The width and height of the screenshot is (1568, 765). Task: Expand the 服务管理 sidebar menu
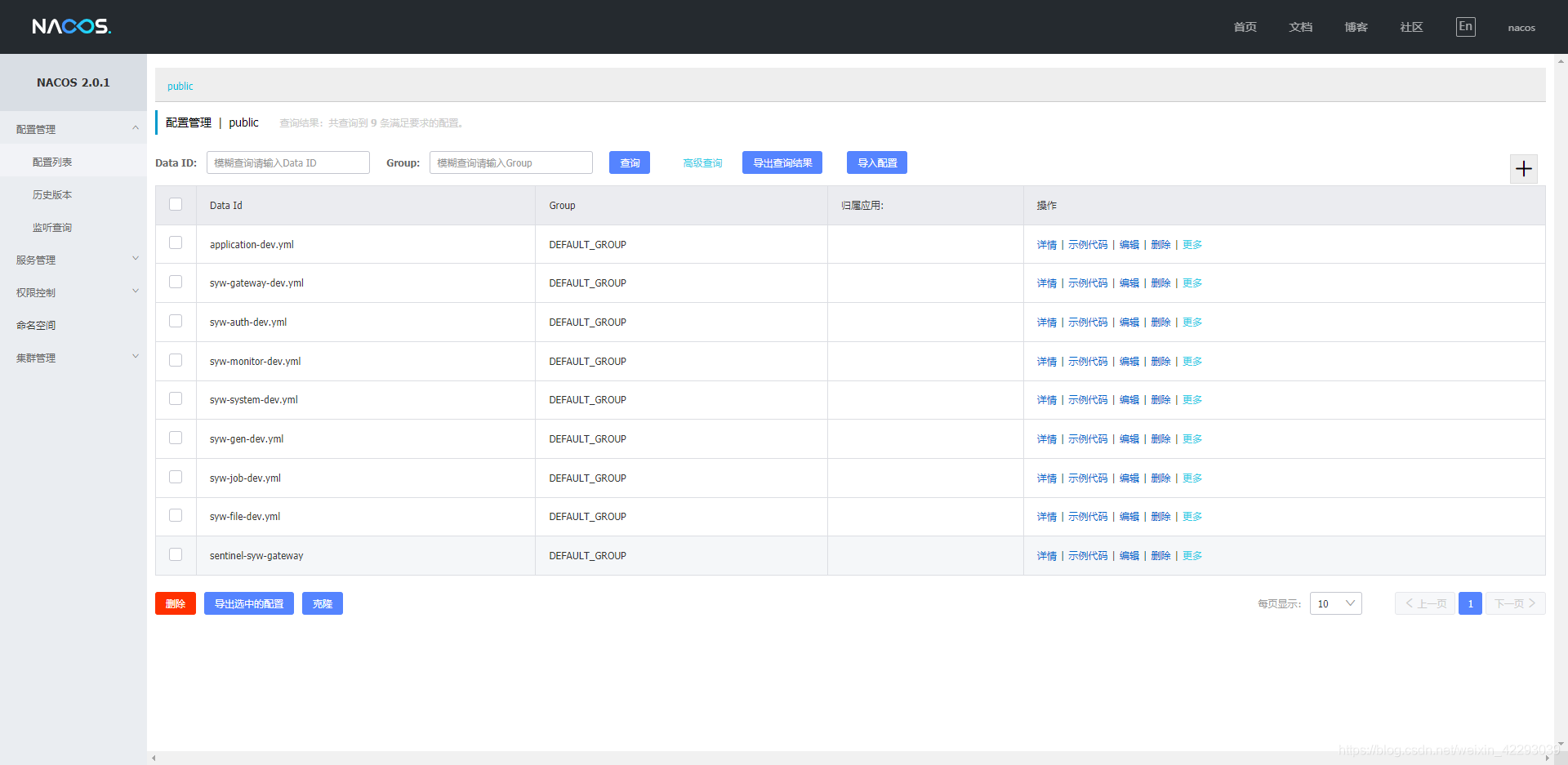tap(73, 260)
